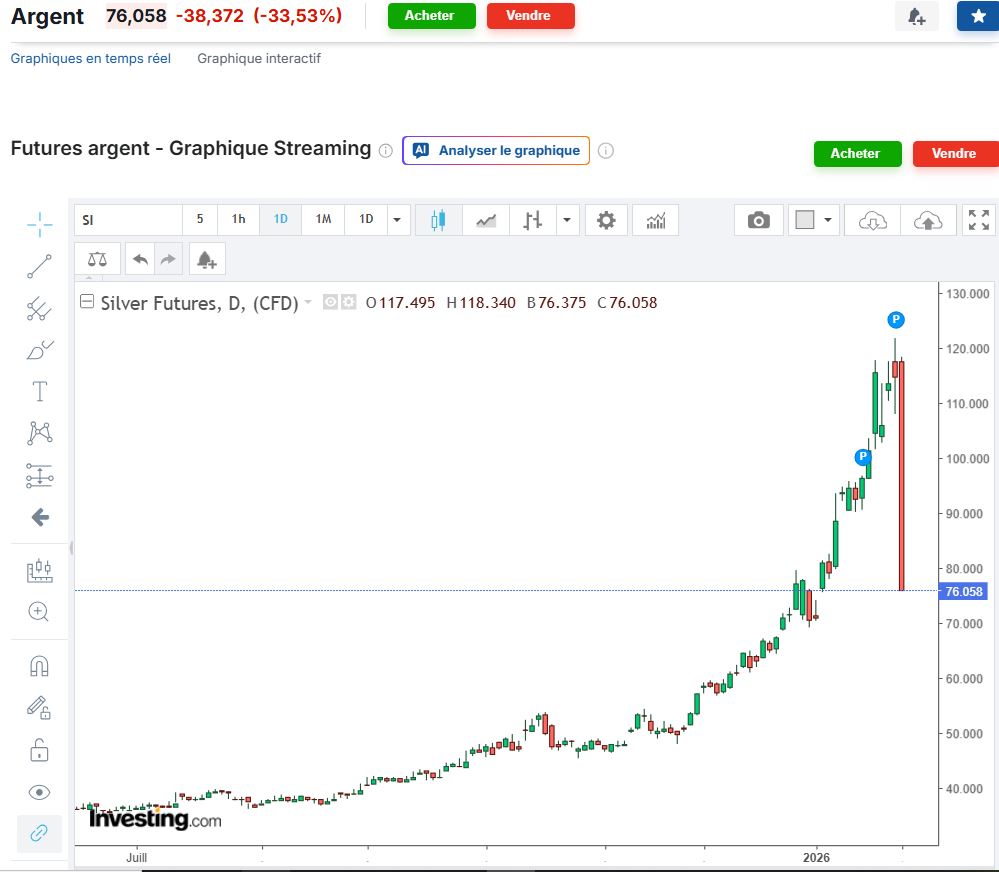Click Acheter button beside chart title
999x872 pixels.
click(858, 154)
